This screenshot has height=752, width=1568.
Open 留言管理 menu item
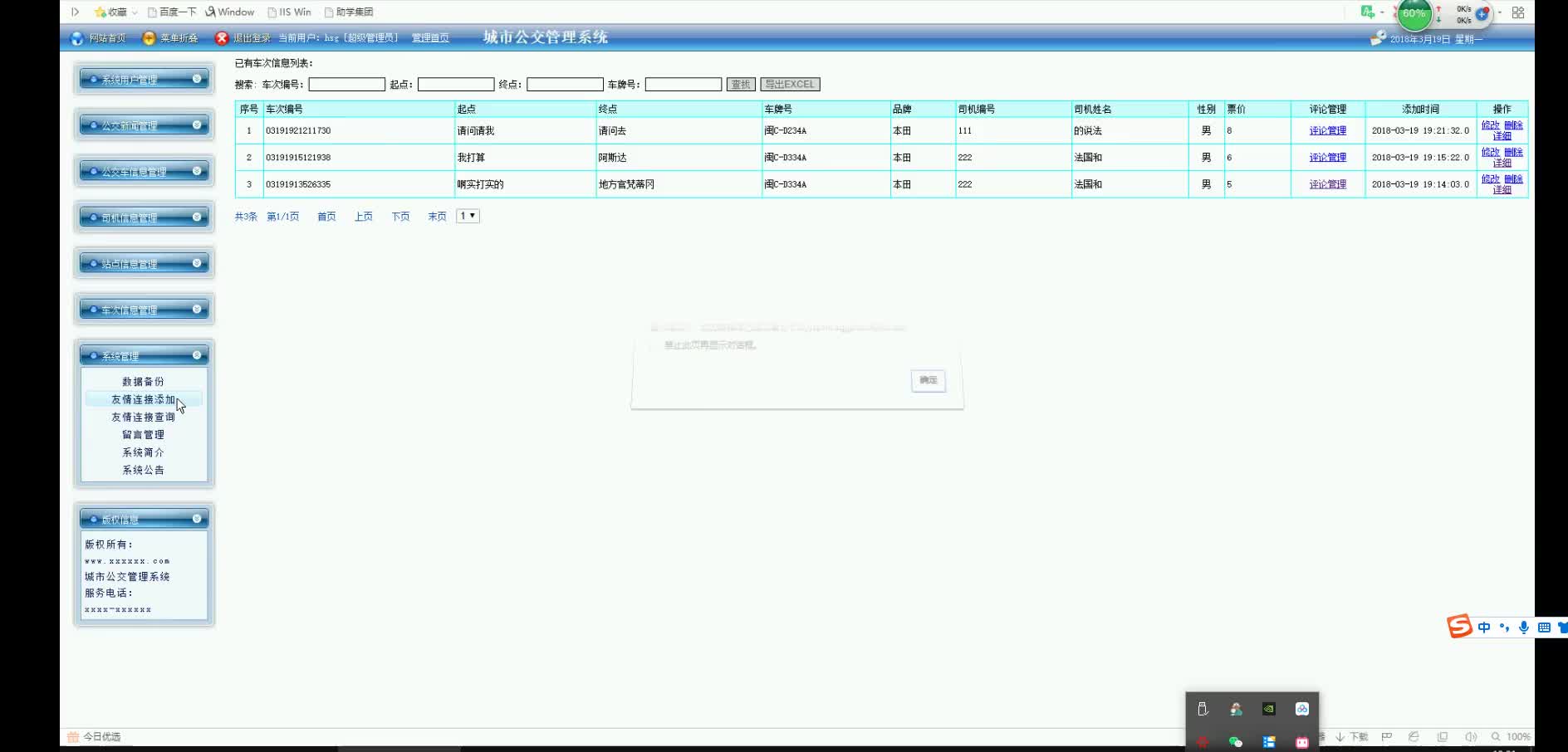pyautogui.click(x=143, y=435)
